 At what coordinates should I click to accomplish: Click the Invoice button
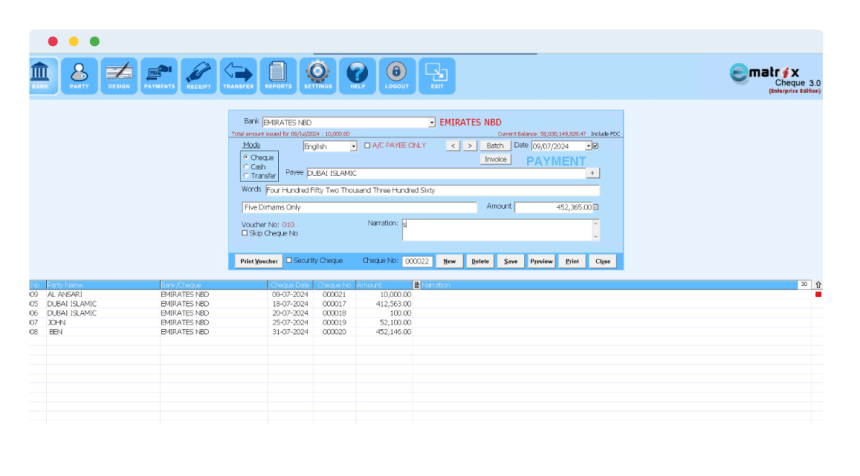pos(495,160)
